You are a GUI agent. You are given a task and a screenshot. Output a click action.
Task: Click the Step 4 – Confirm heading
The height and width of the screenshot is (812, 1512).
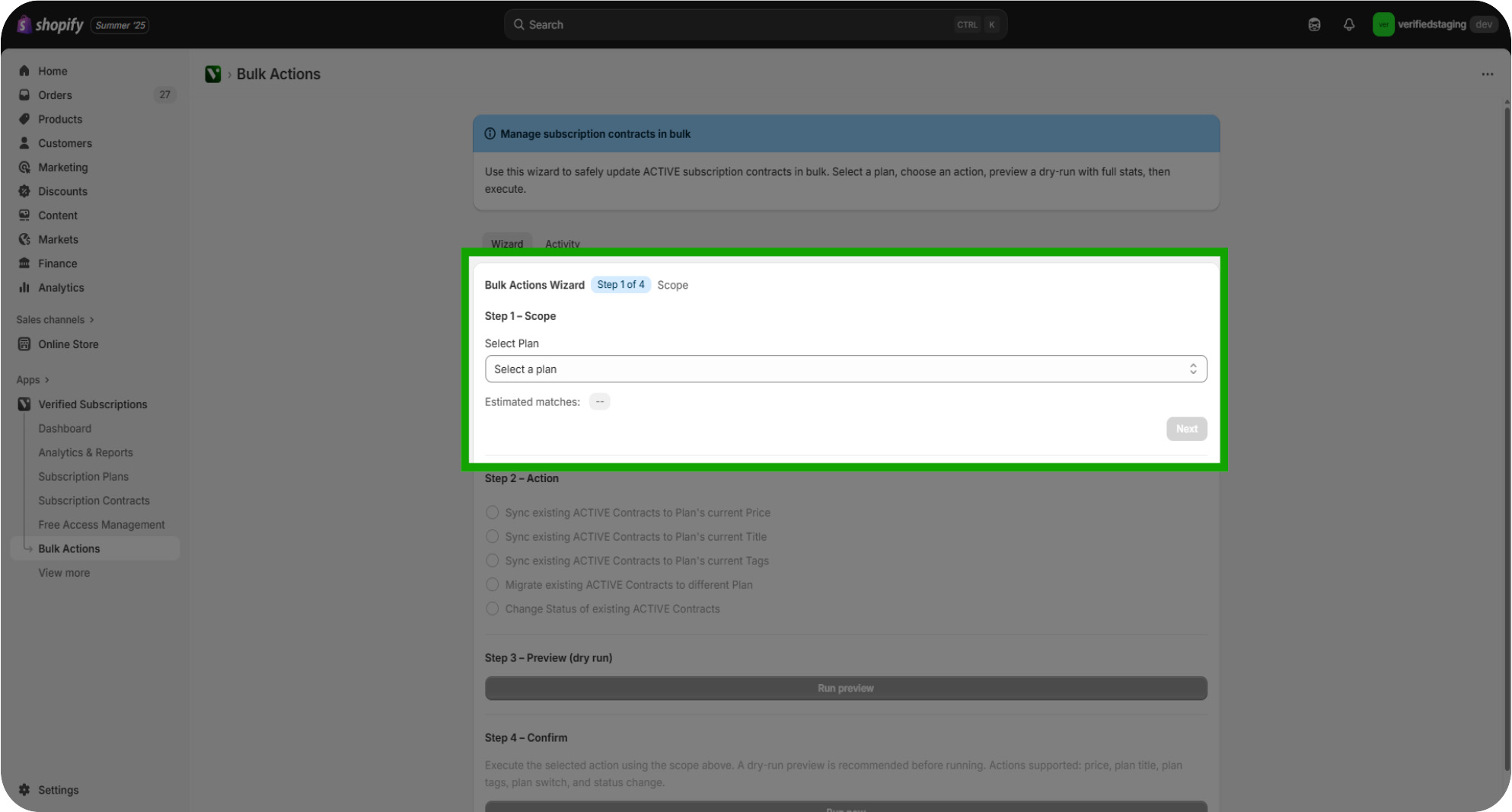click(526, 738)
